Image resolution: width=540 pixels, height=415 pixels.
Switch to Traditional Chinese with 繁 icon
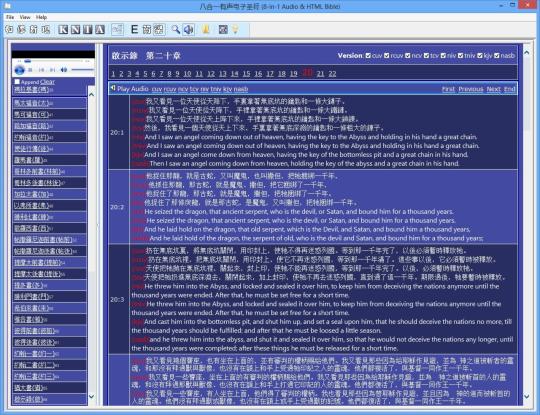coord(159,30)
